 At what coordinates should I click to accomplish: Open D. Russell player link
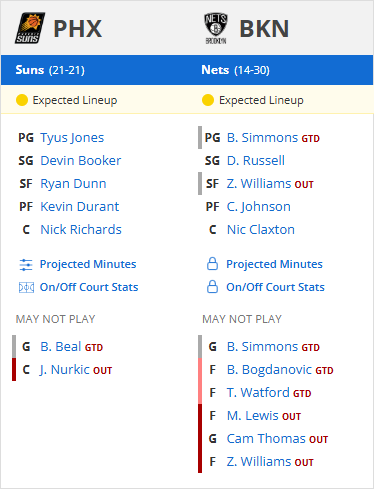pos(256,161)
